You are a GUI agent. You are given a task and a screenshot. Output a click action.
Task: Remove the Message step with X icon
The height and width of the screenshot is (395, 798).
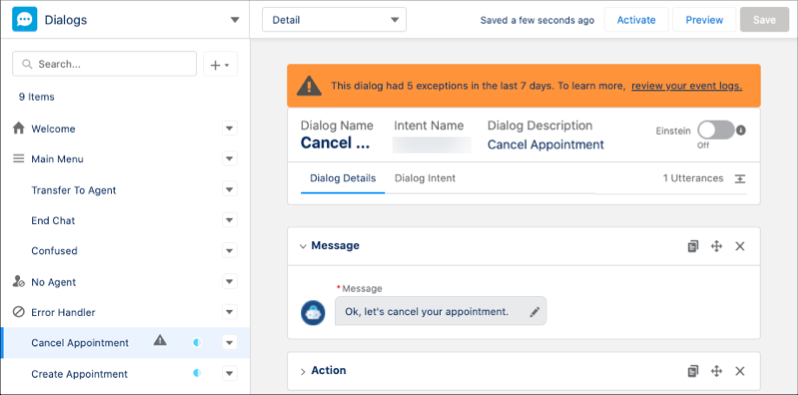click(x=740, y=246)
